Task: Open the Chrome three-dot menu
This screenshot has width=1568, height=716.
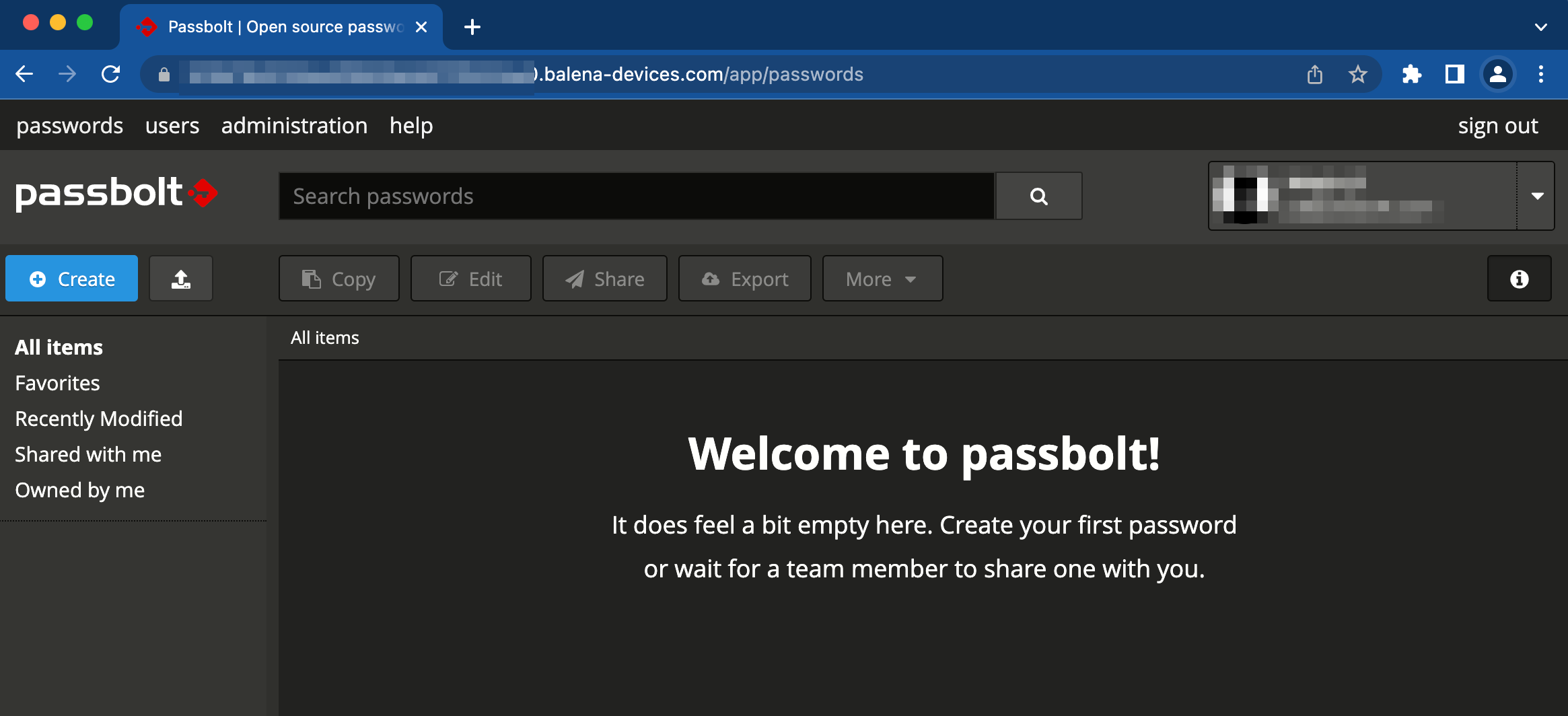Action: click(x=1541, y=74)
